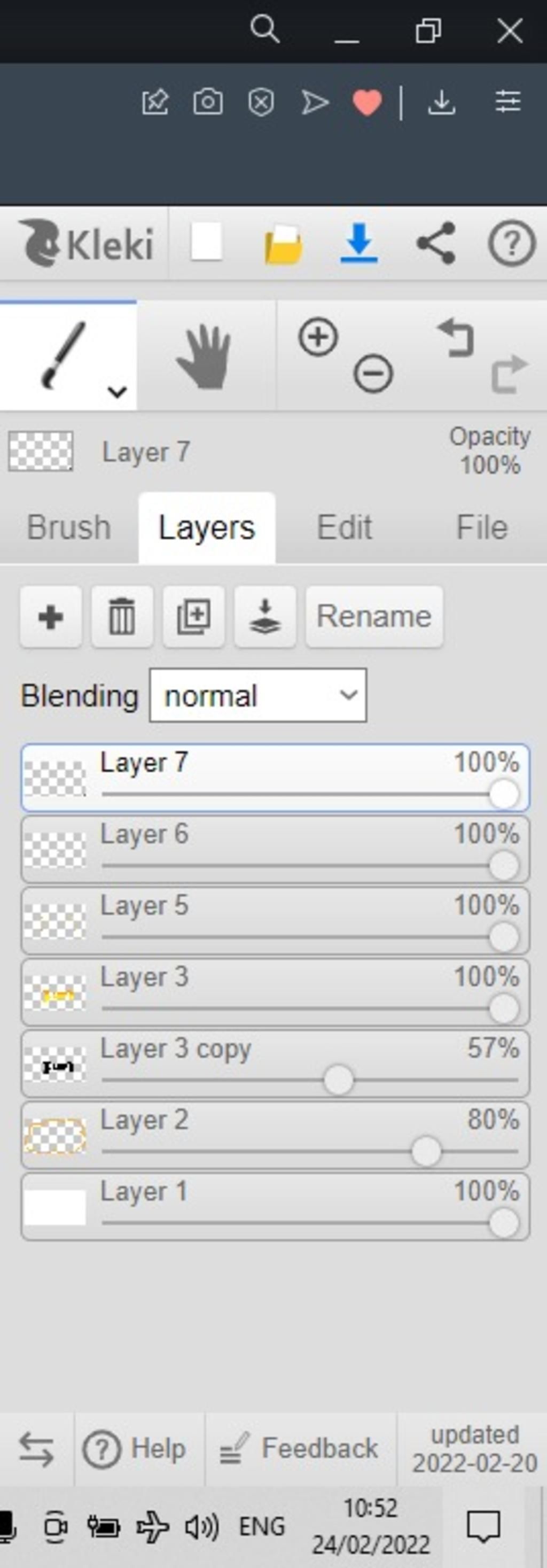
Task: Click Layer 3 copy opacity slider handle
Action: click(x=338, y=1080)
